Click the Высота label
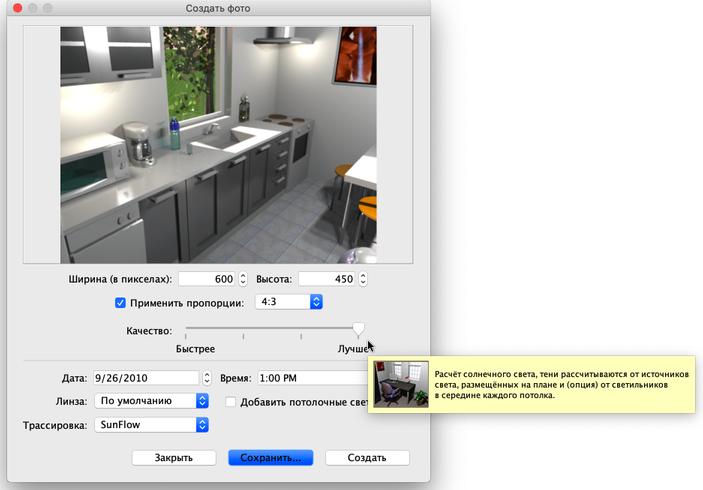Viewport: 703px width, 490px height. pyautogui.click(x=273, y=279)
